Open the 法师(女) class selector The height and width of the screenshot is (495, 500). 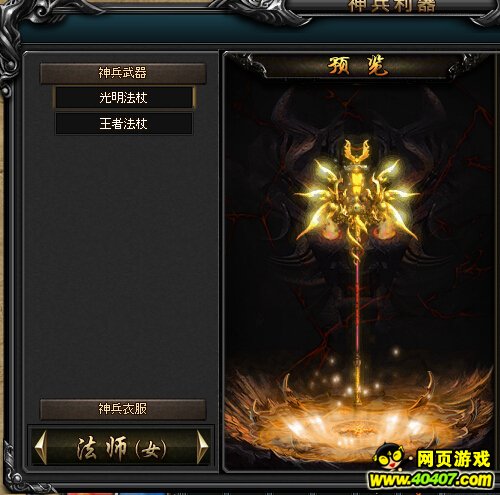coord(122,447)
